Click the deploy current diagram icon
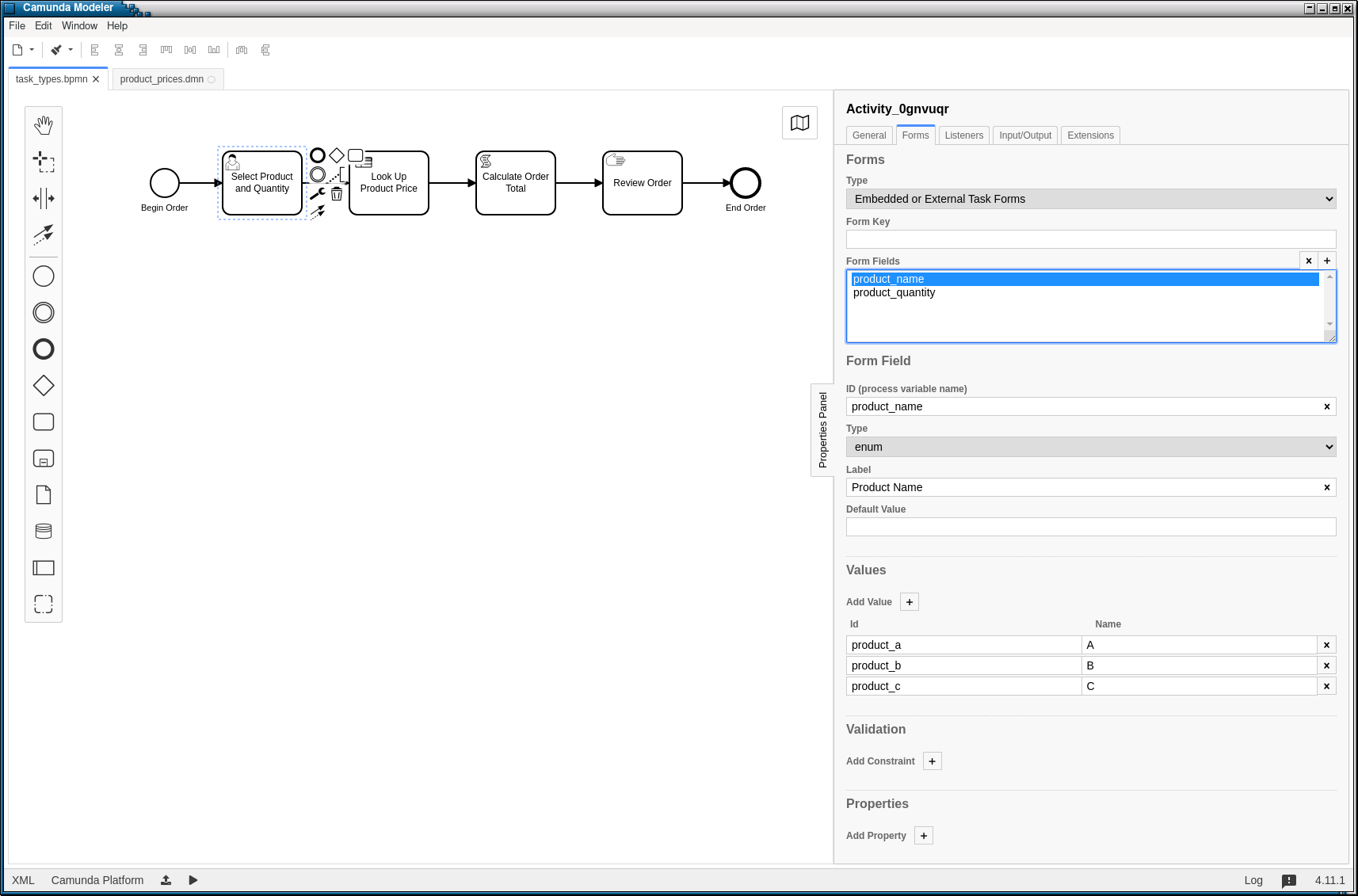1358x896 pixels. tap(166, 880)
